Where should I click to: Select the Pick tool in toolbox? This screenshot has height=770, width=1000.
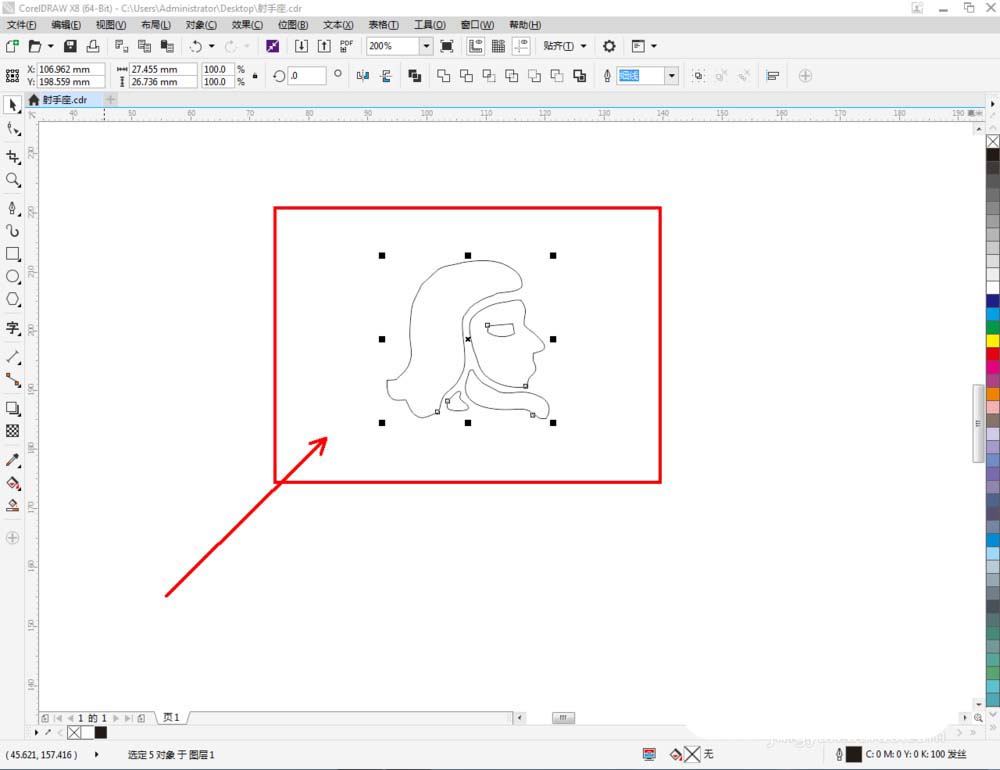(12, 105)
